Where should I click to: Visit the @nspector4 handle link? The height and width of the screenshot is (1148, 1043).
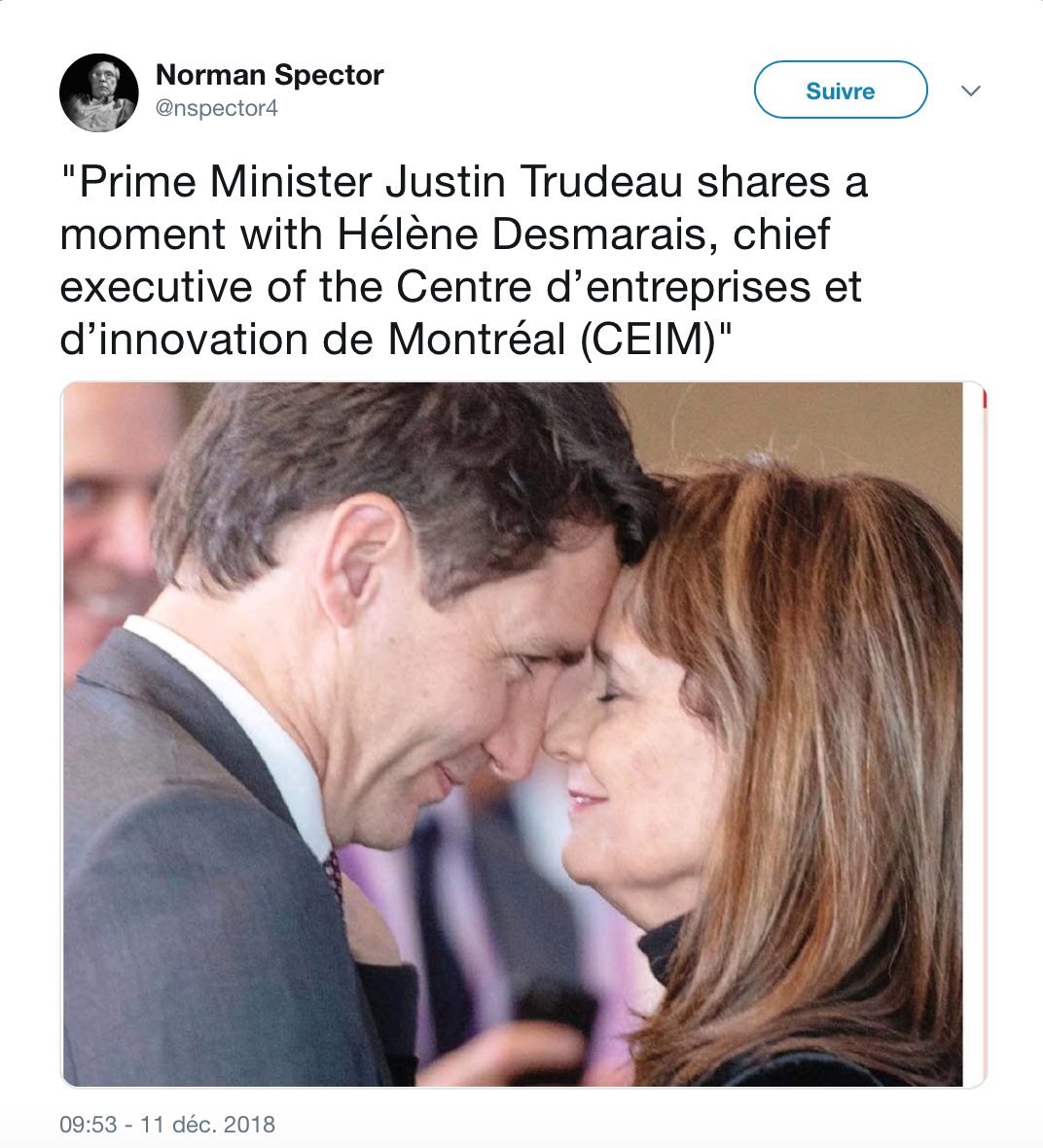(x=217, y=108)
